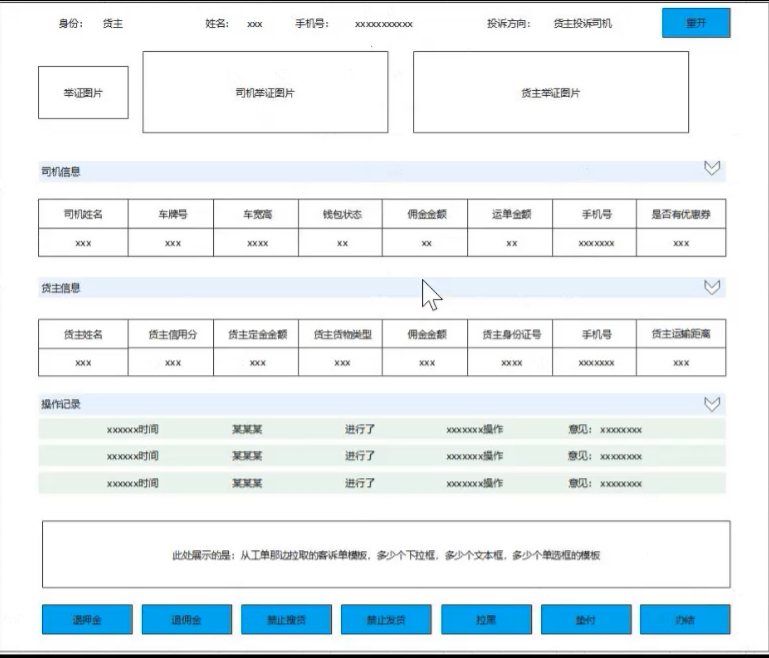Click the 货主身份证号 column header
The height and width of the screenshot is (658, 769).
point(510,334)
